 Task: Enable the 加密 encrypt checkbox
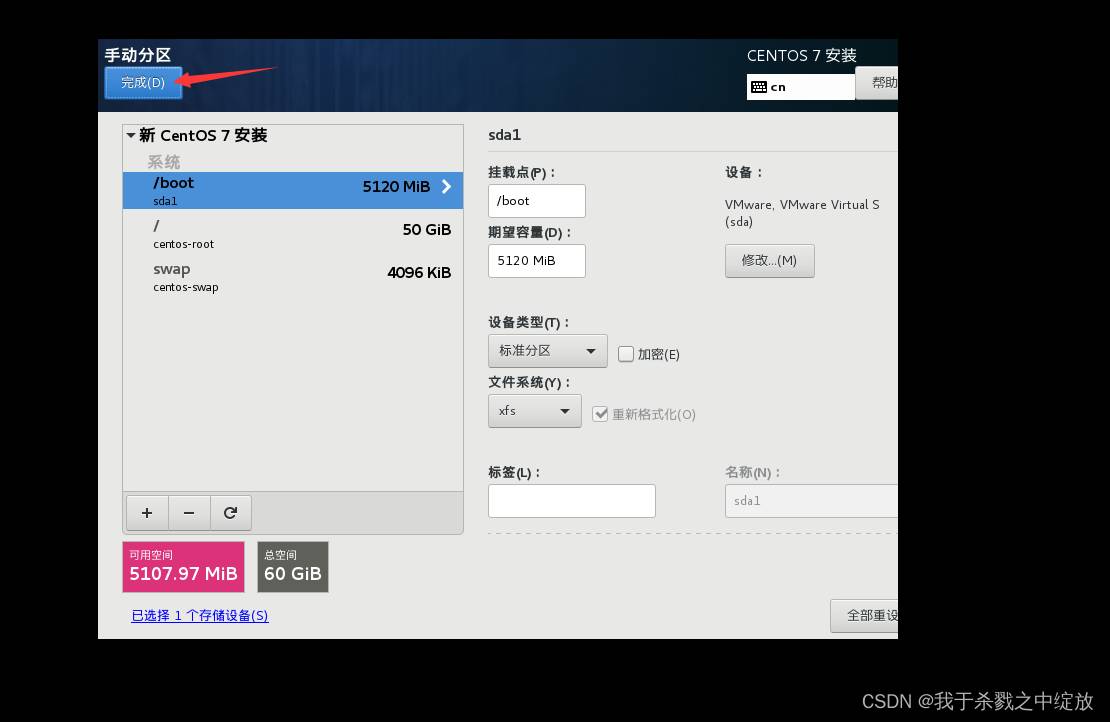click(x=626, y=354)
